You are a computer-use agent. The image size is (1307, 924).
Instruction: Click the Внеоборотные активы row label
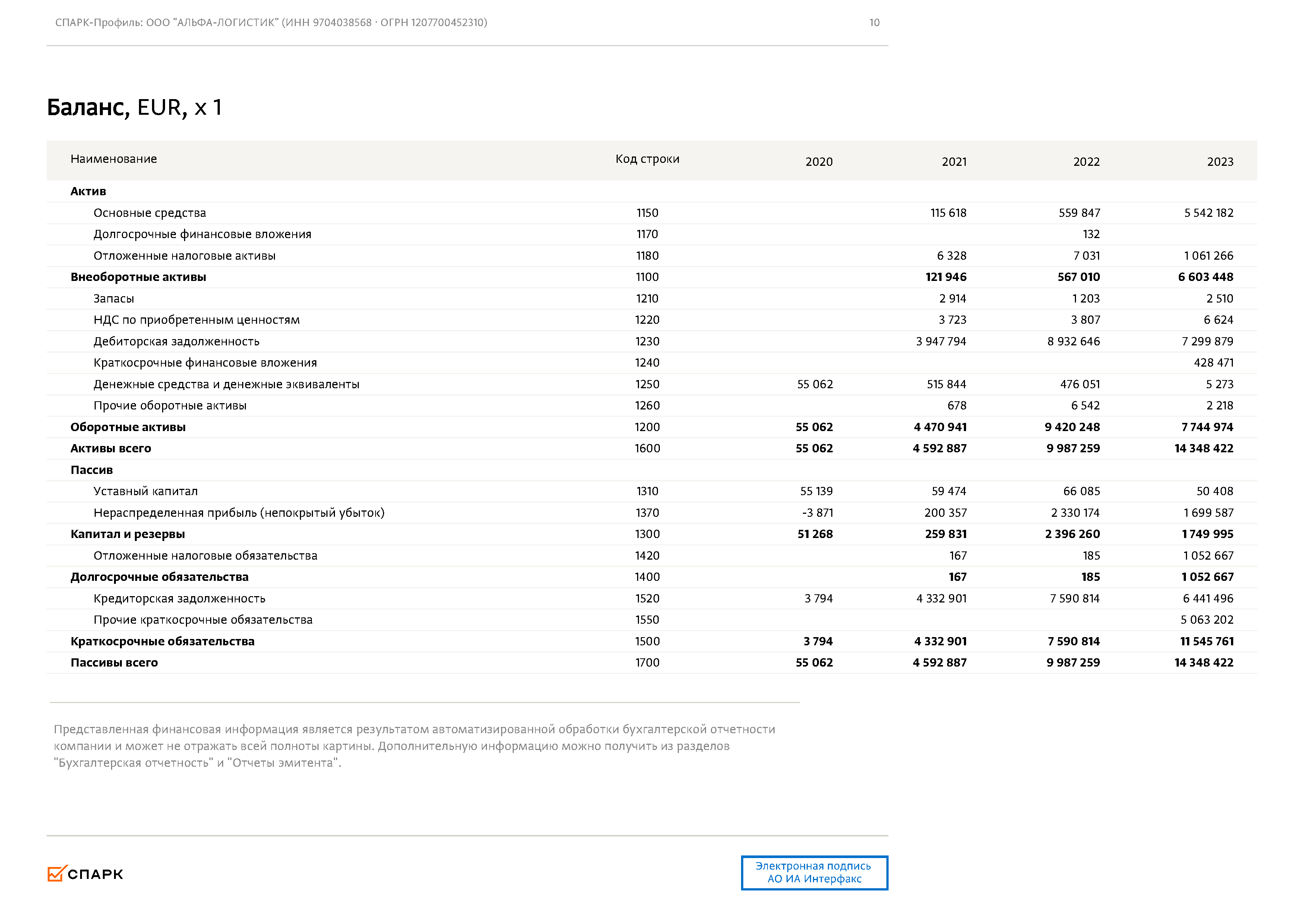coord(138,277)
